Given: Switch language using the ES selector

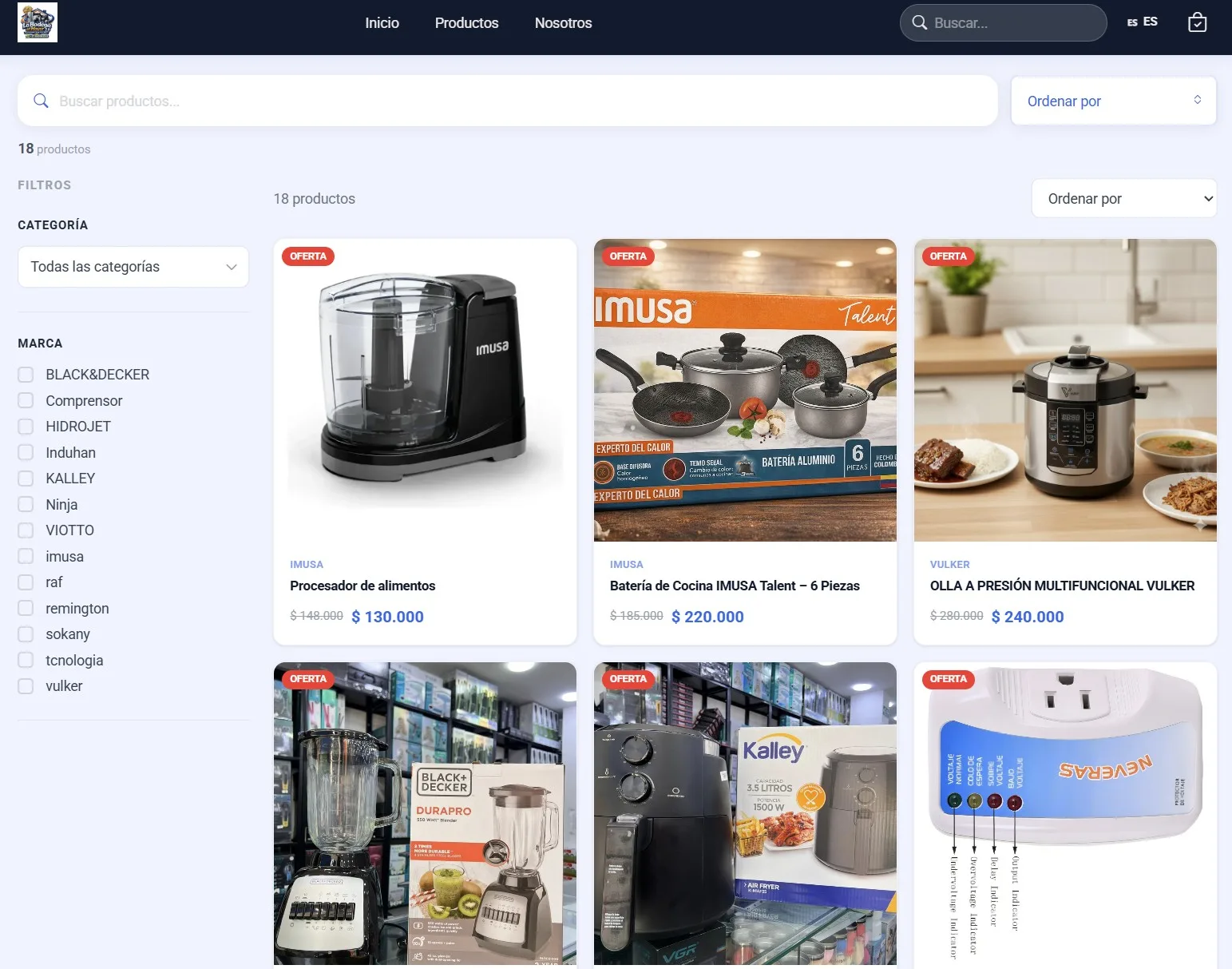Looking at the screenshot, I should [x=1142, y=22].
